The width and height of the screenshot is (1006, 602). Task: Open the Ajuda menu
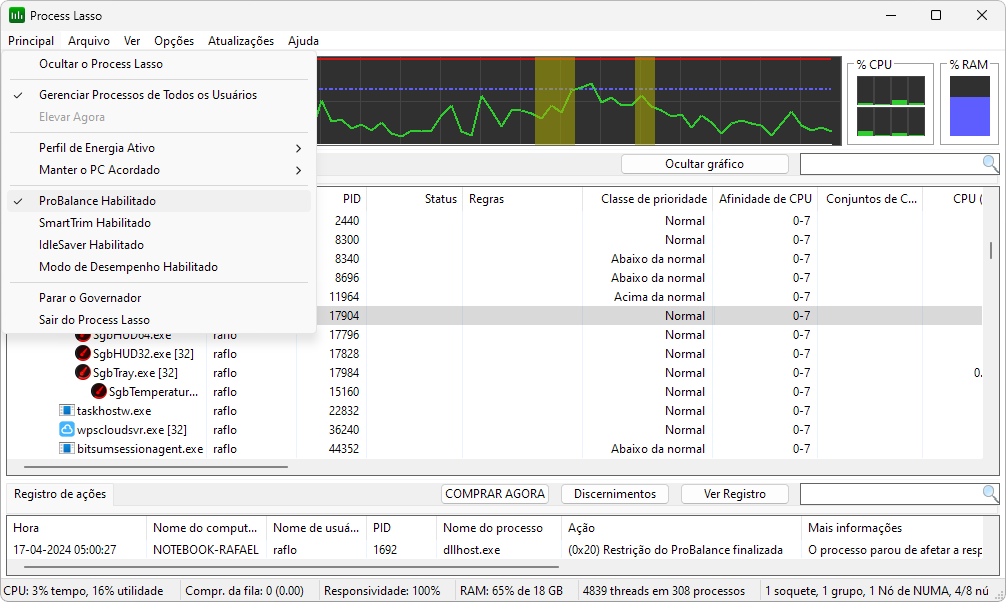coord(303,40)
